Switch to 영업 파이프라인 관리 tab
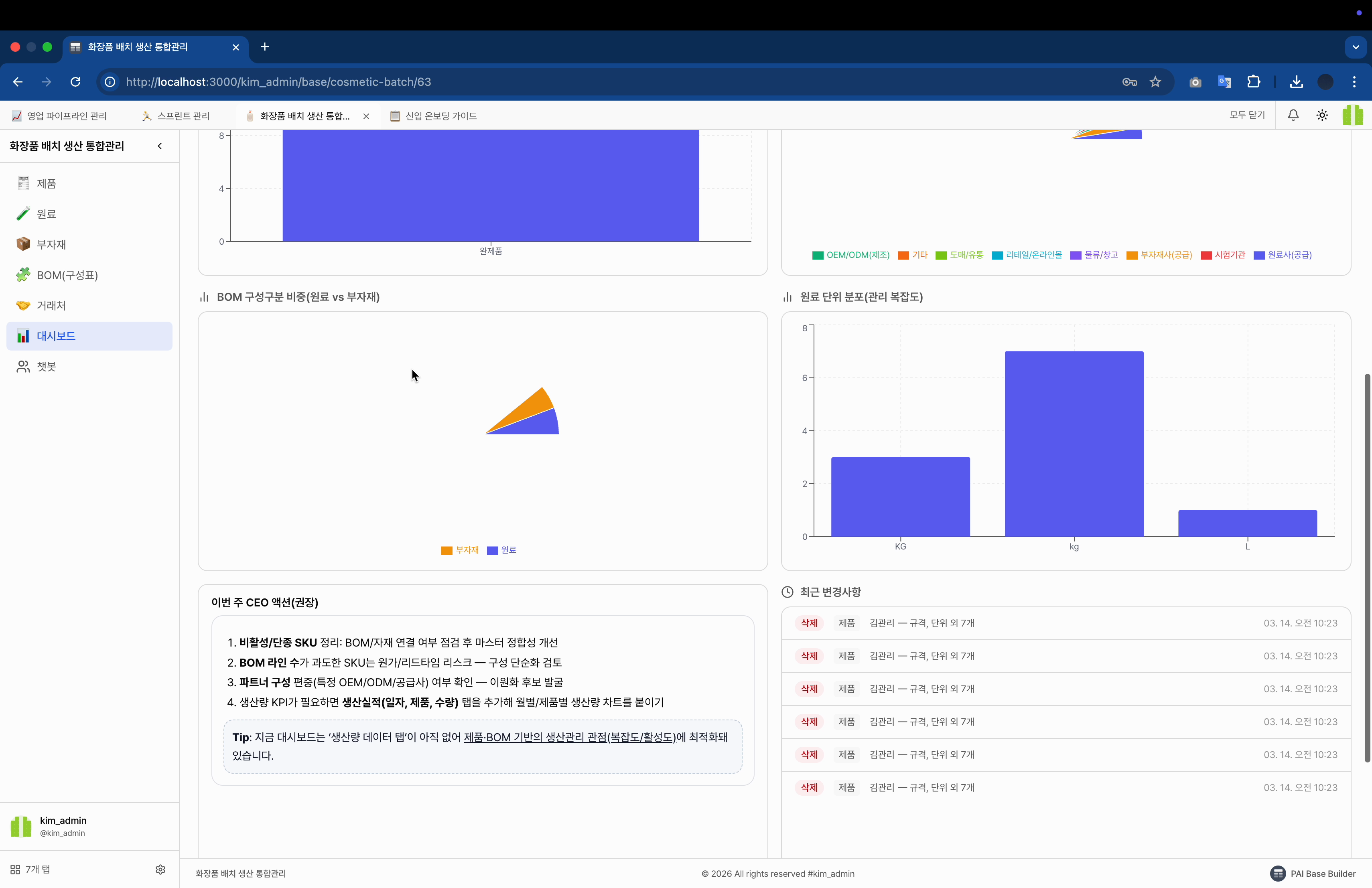Screen dimensions: 1372x888 tap(66, 116)
